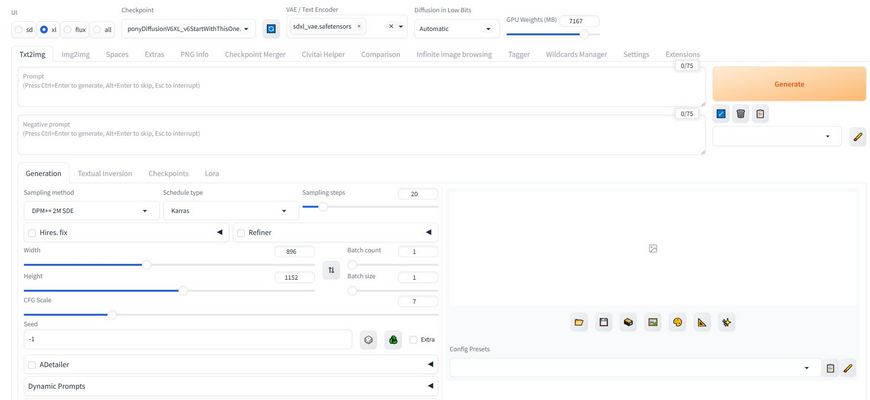The height and width of the screenshot is (400, 870).
Task: Open the Schedule type dropdown
Action: coord(230,211)
